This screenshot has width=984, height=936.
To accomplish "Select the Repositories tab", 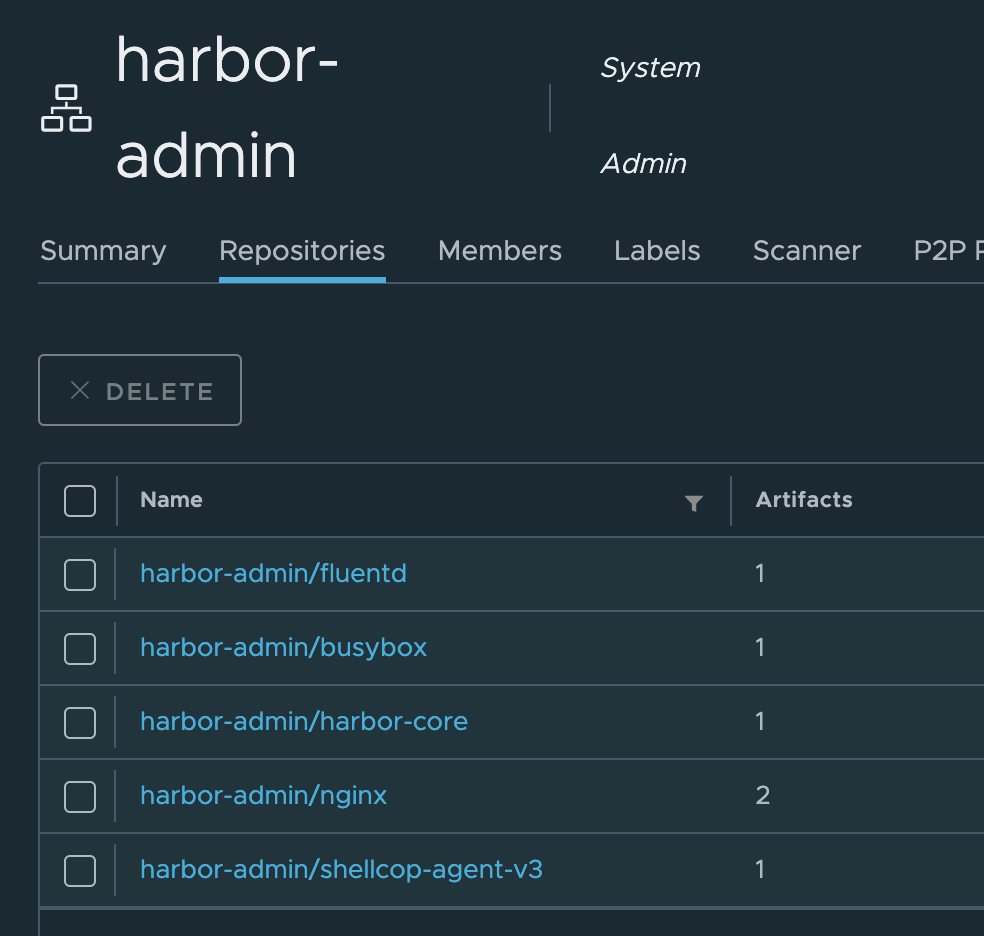I will point(302,251).
